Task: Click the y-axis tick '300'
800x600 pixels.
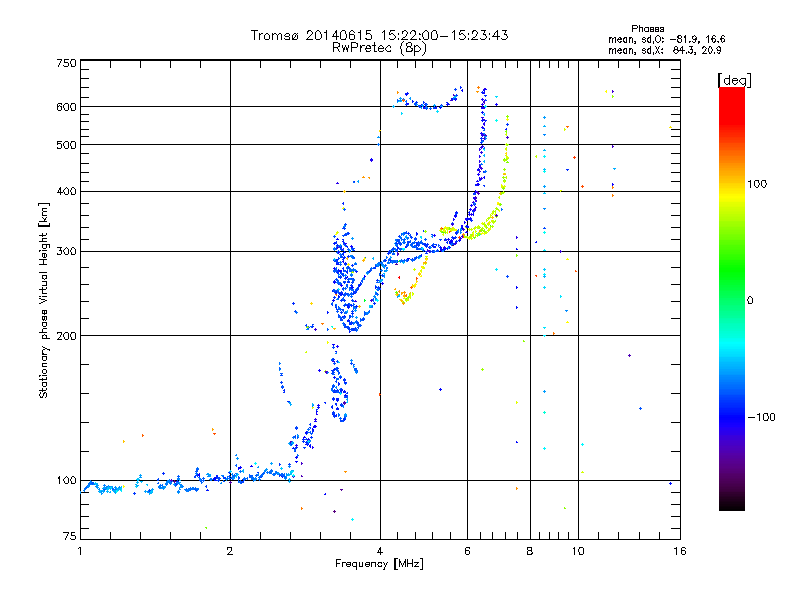Action: point(67,252)
